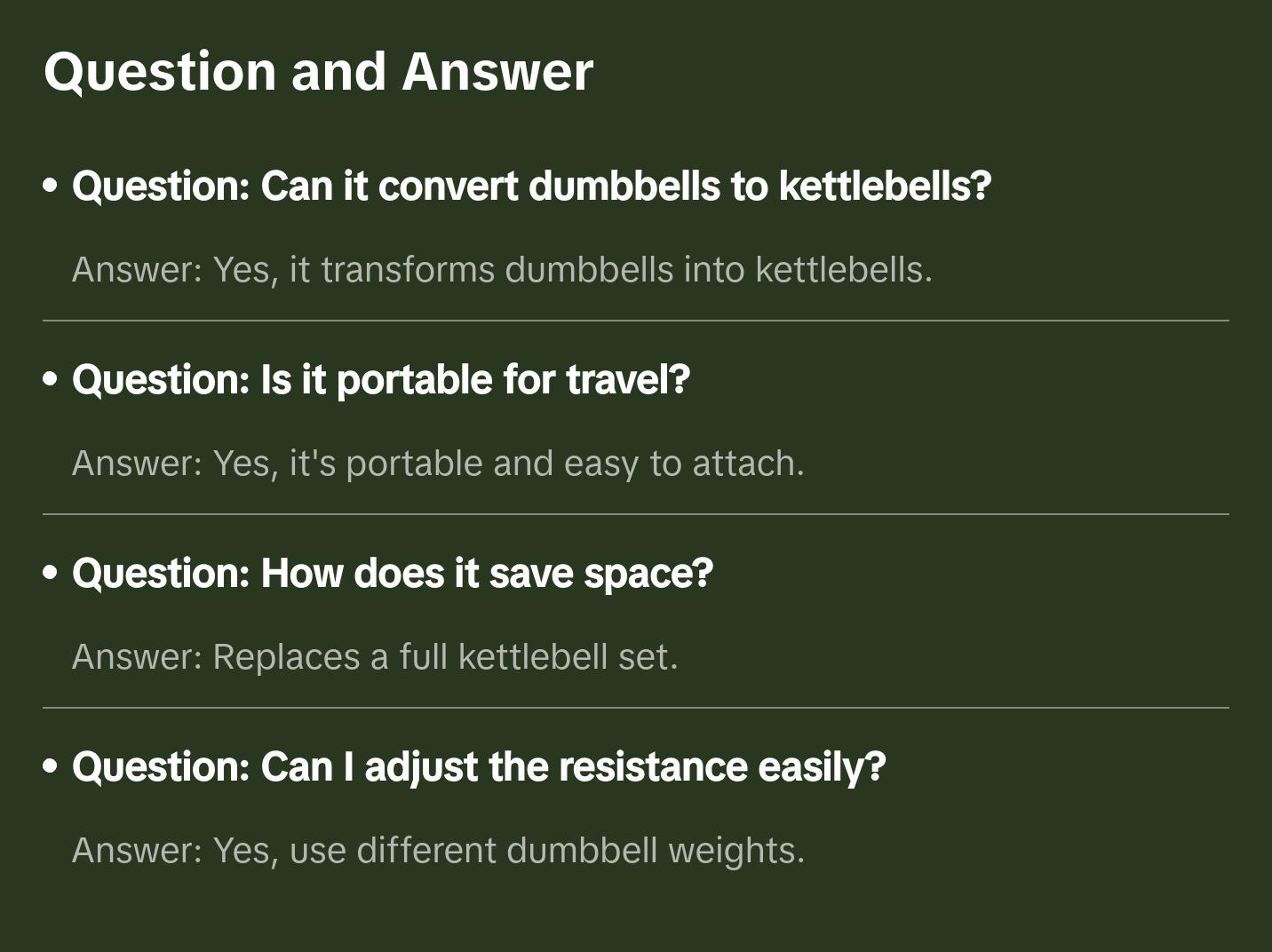Click the bullet beside the kettlebells question

coord(51,186)
